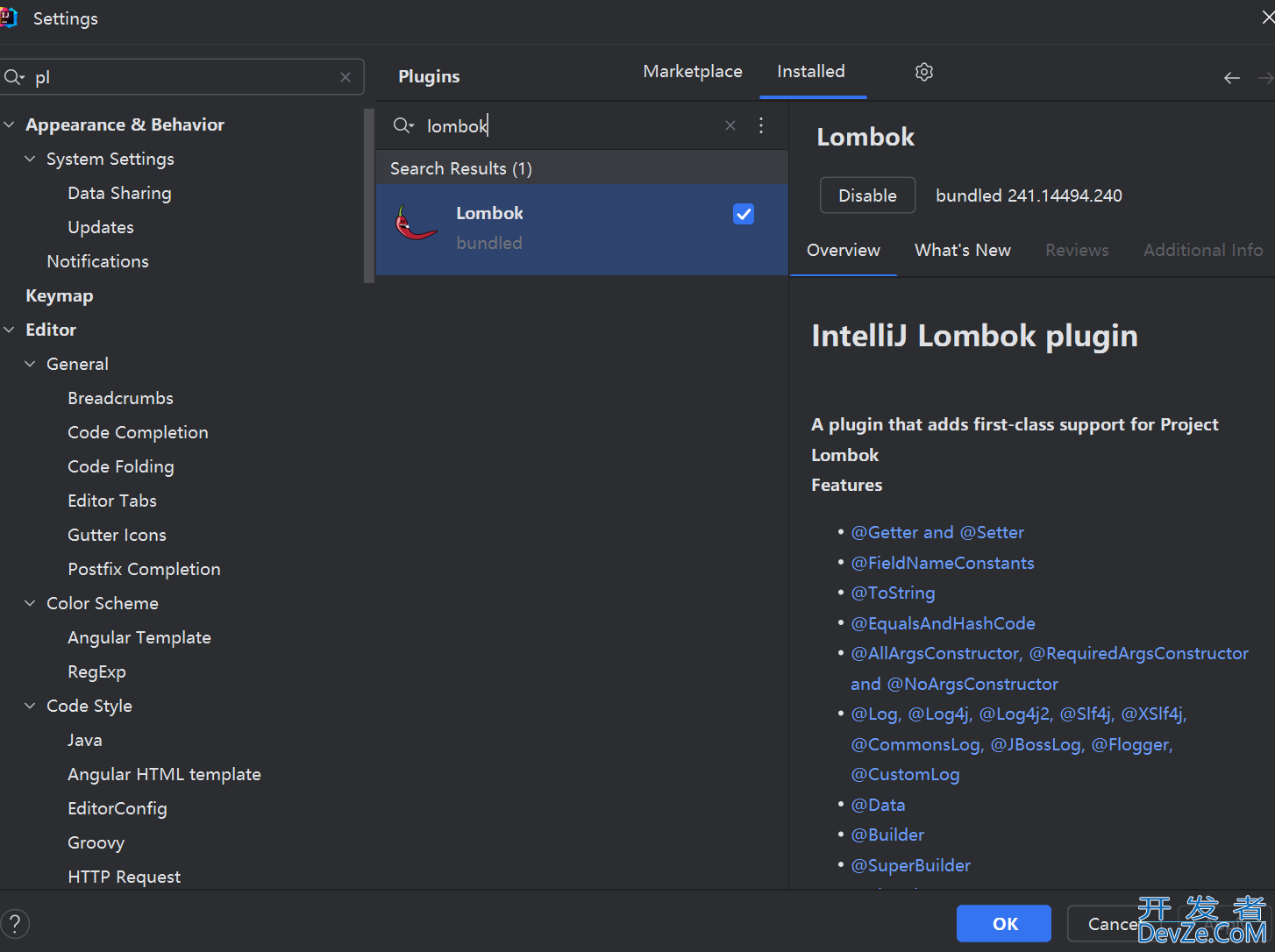The image size is (1275, 952).
Task: Click the settings search magnifier icon
Action: click(x=14, y=77)
